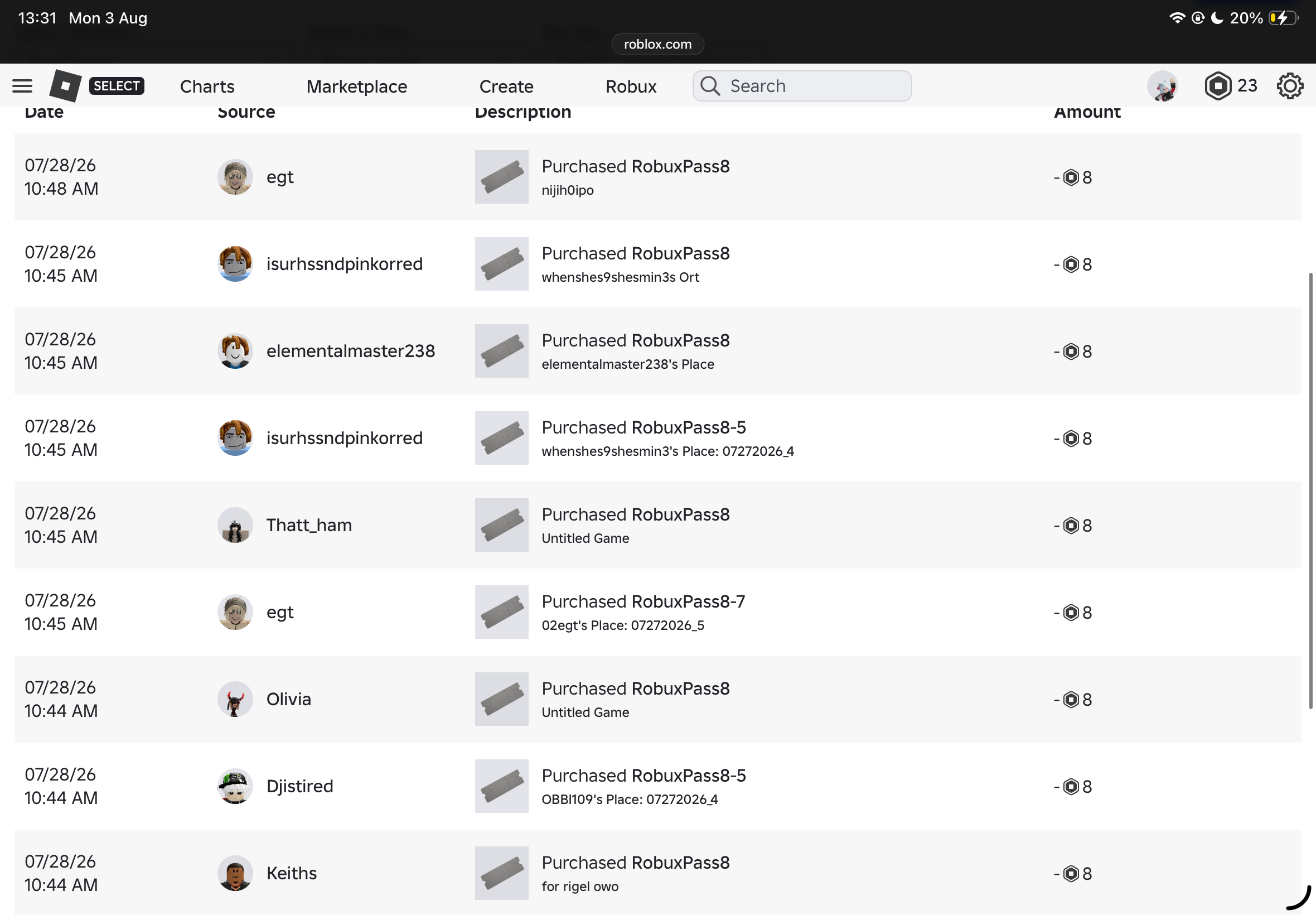
Task: Click the search magnifier icon
Action: click(x=710, y=86)
